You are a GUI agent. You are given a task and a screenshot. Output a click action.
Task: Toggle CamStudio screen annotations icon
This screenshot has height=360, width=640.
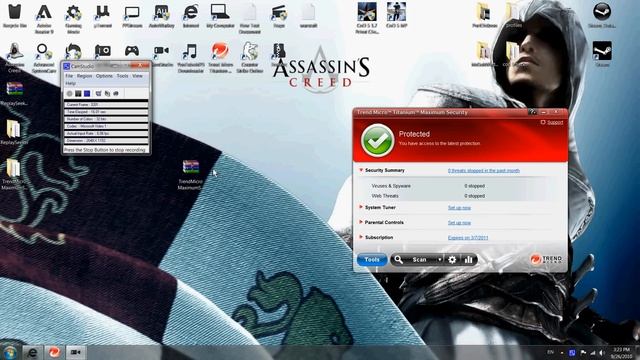coord(98,93)
